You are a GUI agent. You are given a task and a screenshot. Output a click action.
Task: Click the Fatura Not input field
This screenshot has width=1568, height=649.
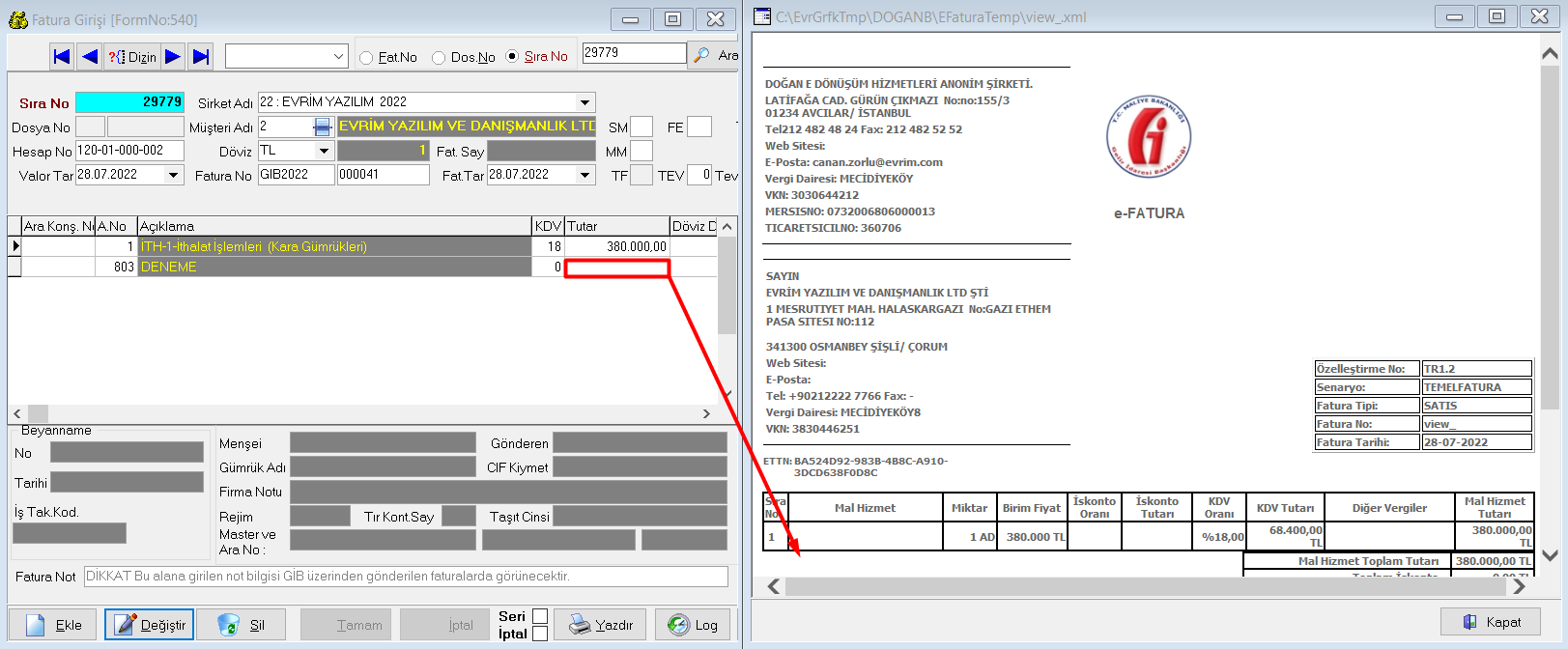pyautogui.click(x=406, y=577)
